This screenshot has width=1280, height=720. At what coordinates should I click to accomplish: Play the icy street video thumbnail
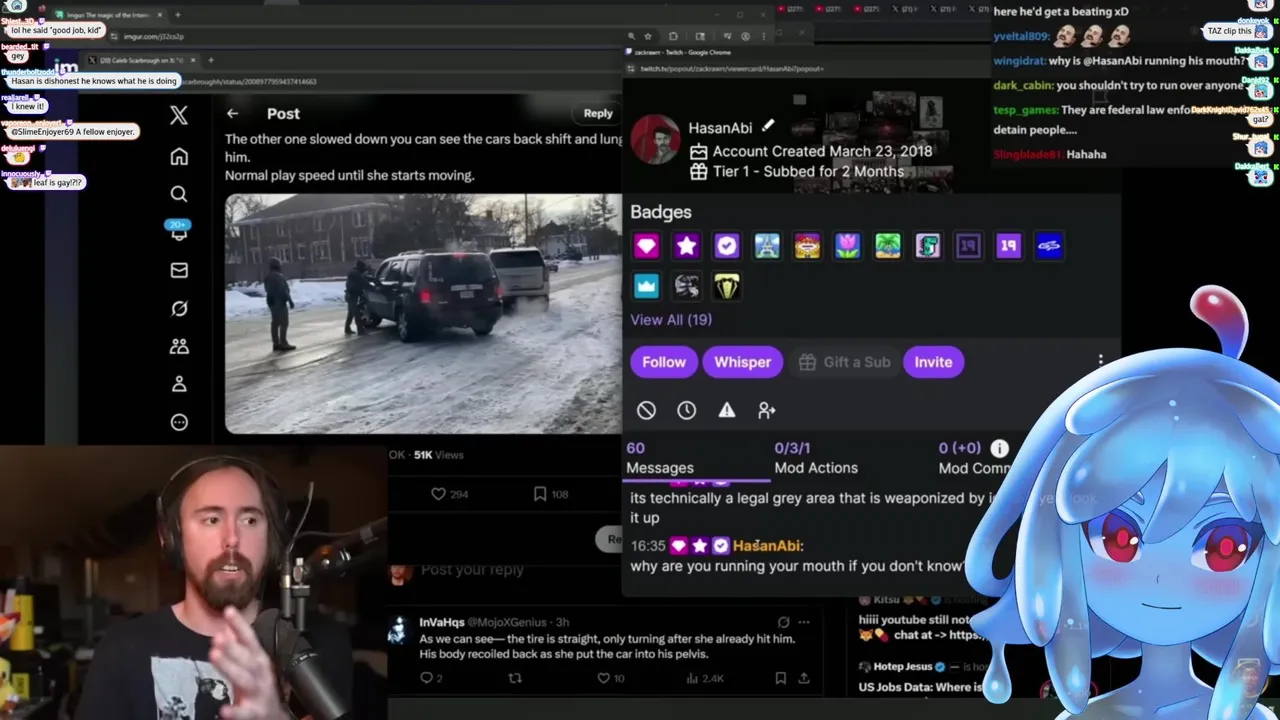coord(423,314)
